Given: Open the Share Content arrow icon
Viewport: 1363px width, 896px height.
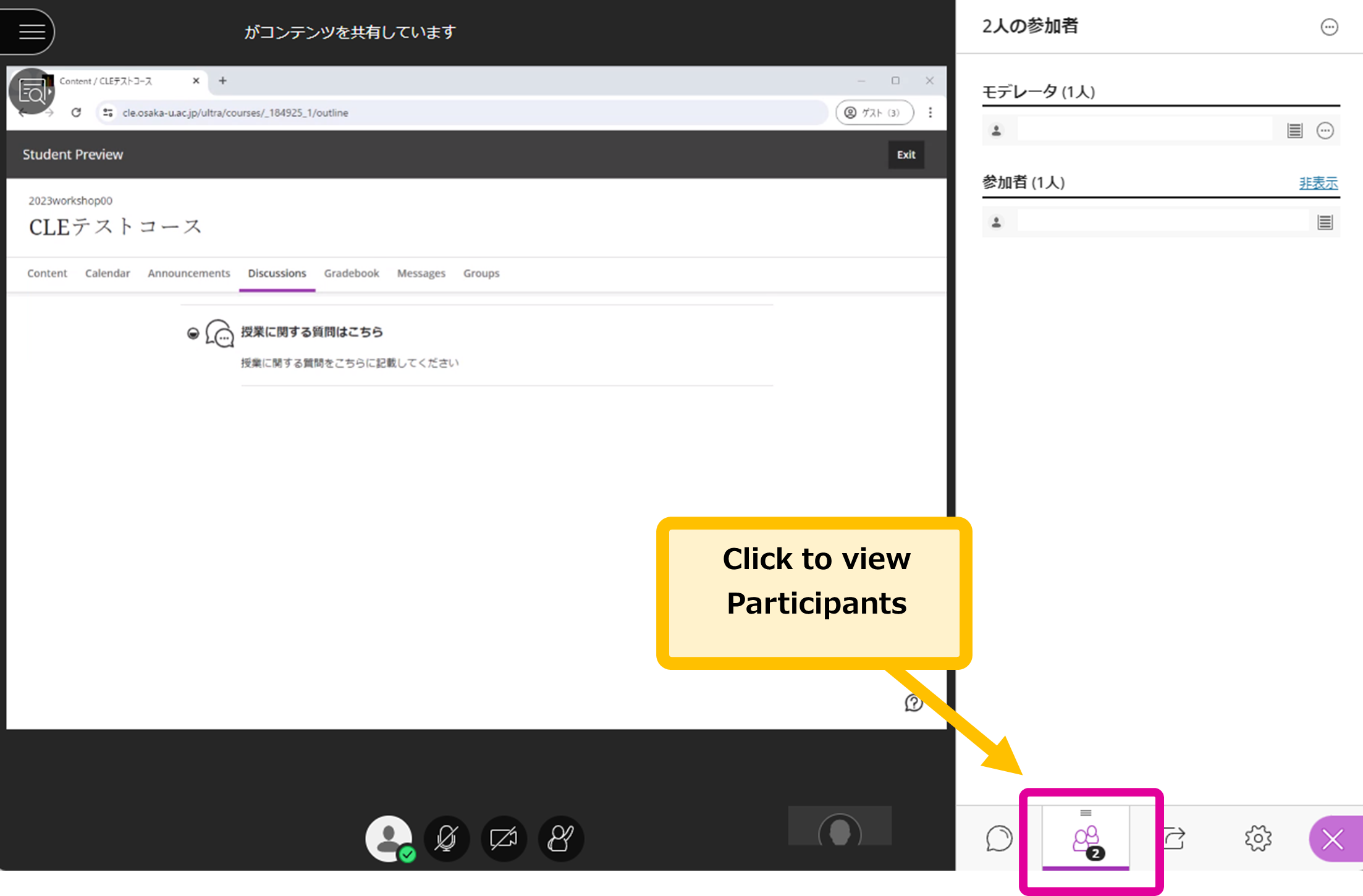Looking at the screenshot, I should [x=1174, y=839].
